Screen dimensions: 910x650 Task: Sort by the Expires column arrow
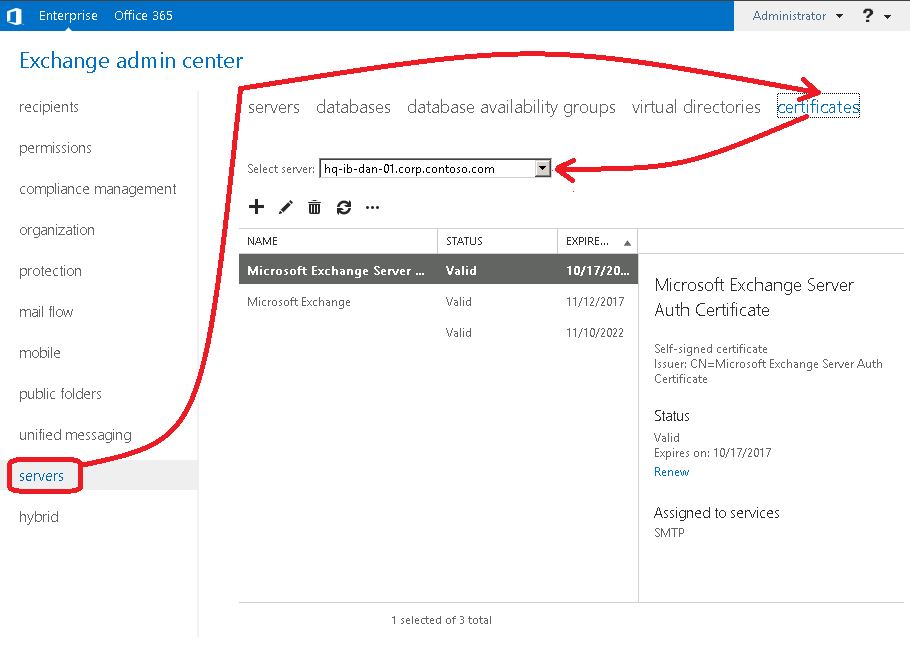[x=627, y=243]
